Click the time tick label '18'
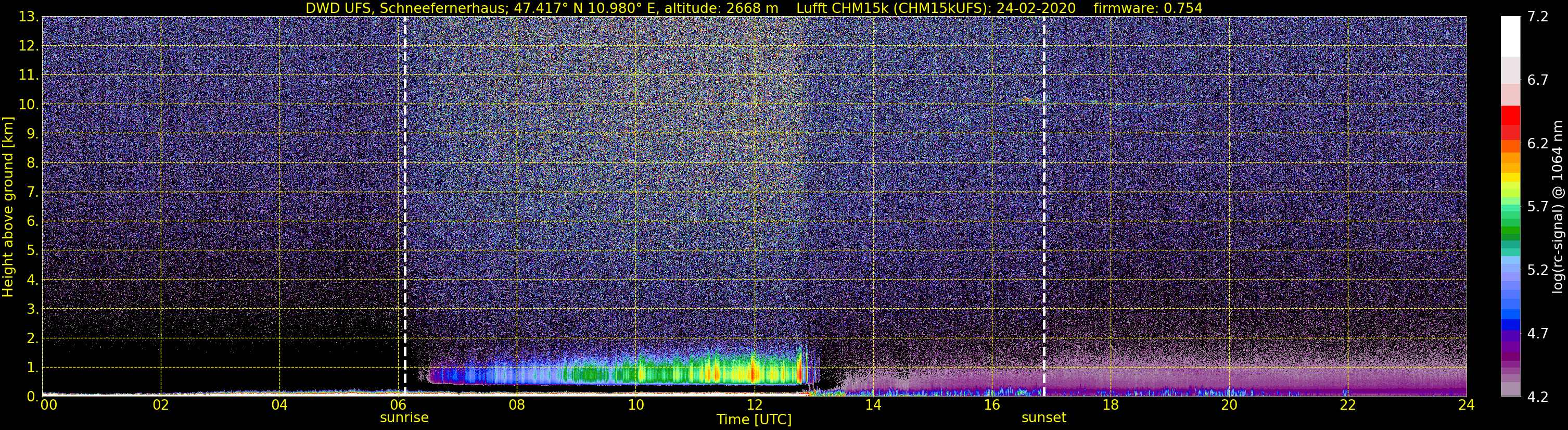The height and width of the screenshot is (430, 1568). pos(1110,405)
